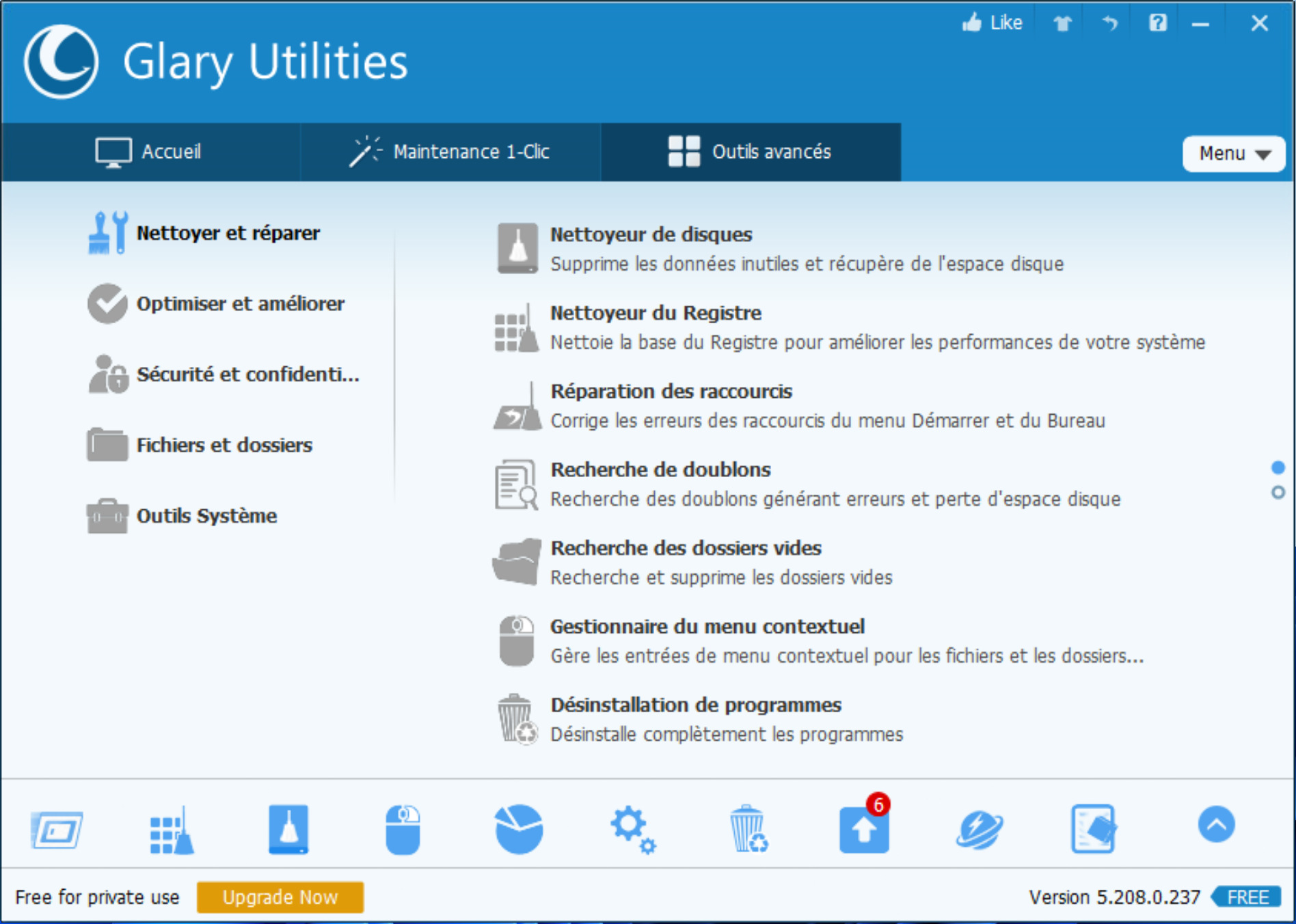Screen dimensions: 1296x924
Task: Open the skin chooser shirt icon
Action: tap(1062, 23)
